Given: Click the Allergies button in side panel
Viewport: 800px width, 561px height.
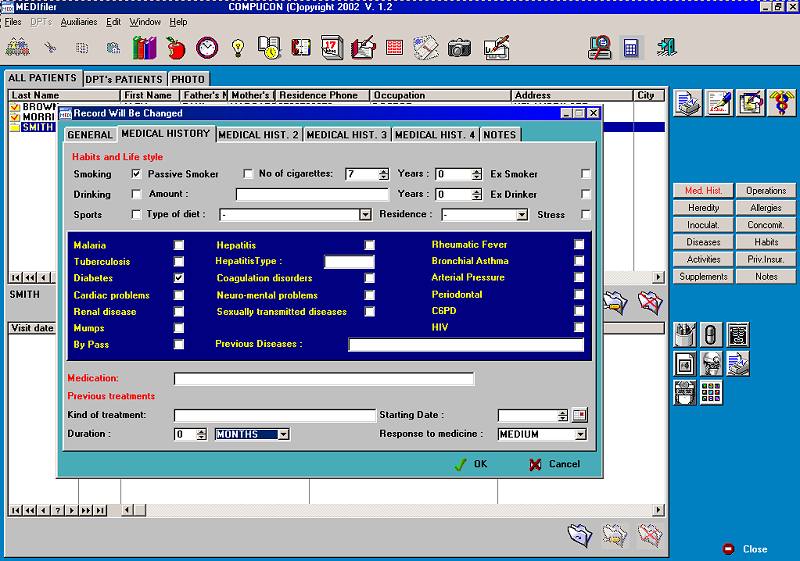Looking at the screenshot, I should (765, 208).
